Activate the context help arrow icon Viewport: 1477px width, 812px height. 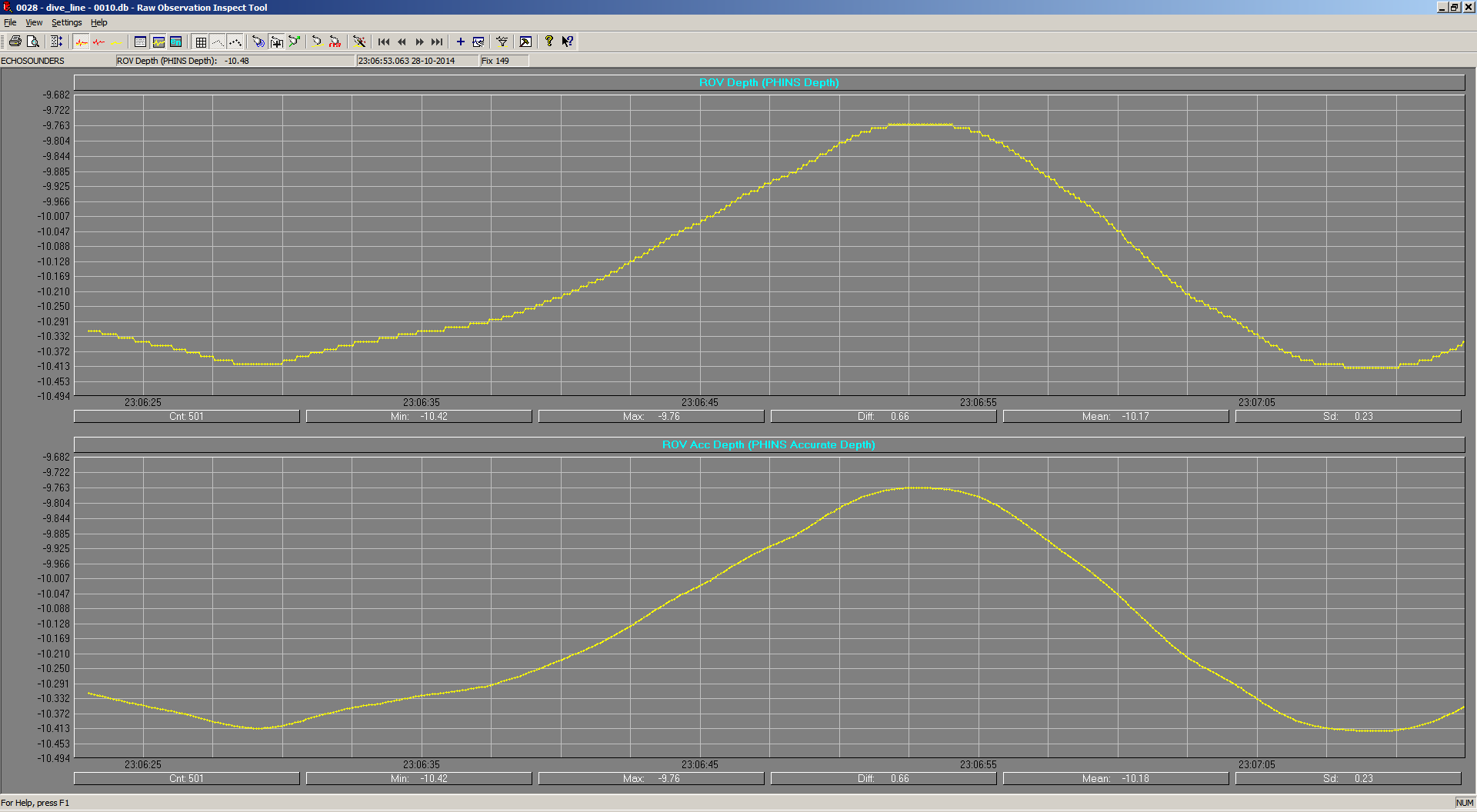[567, 42]
